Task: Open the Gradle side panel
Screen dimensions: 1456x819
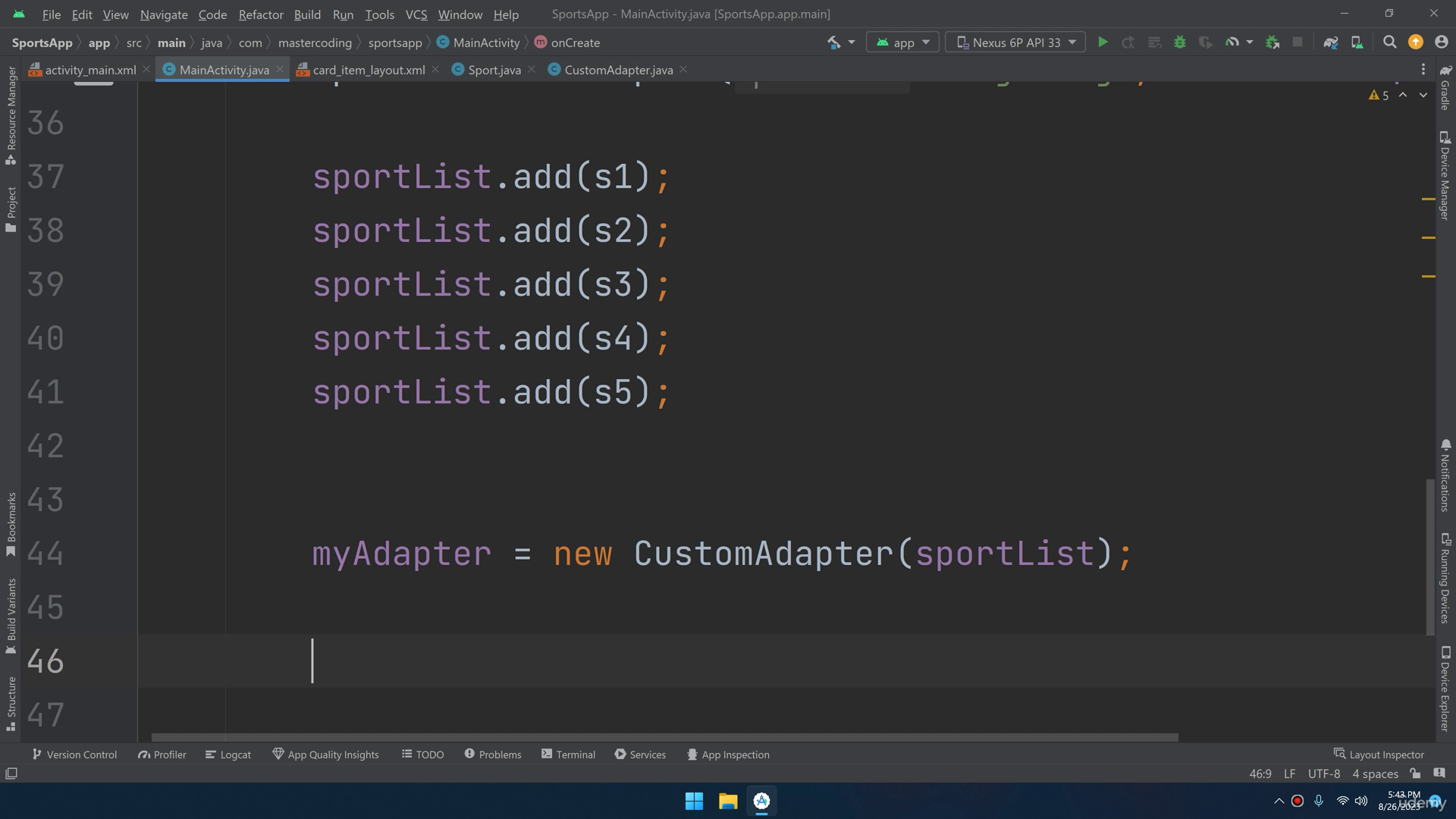Action: coord(1445,87)
